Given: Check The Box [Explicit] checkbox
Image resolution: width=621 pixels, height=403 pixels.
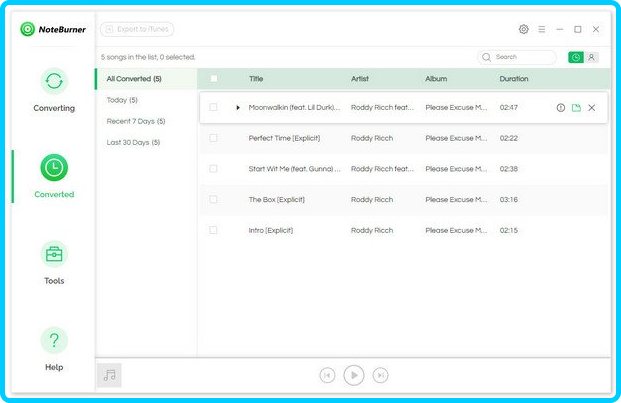Looking at the screenshot, I should [213, 199].
